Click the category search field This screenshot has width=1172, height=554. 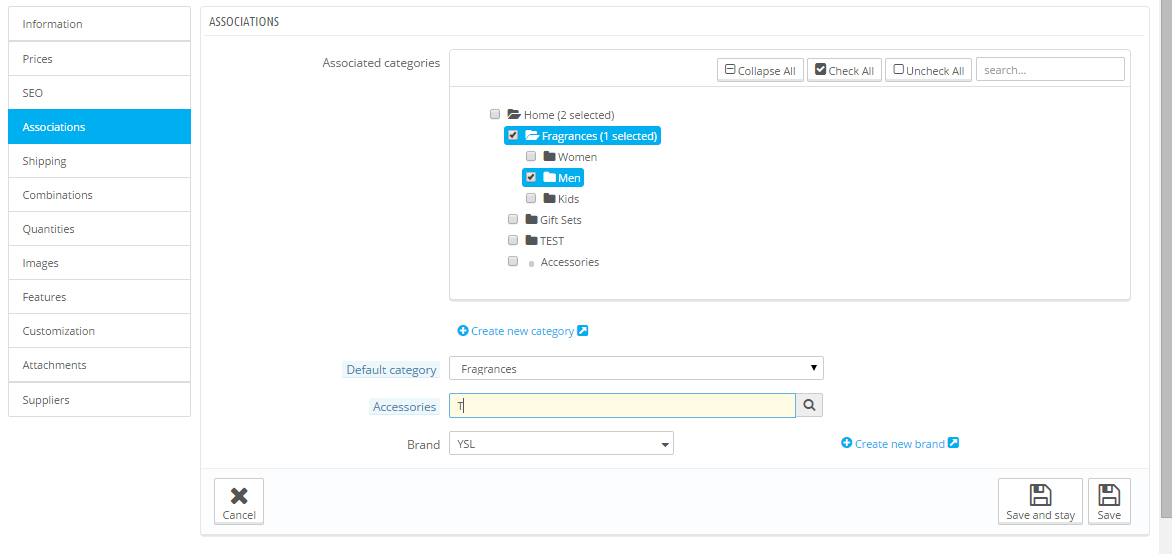point(1050,70)
